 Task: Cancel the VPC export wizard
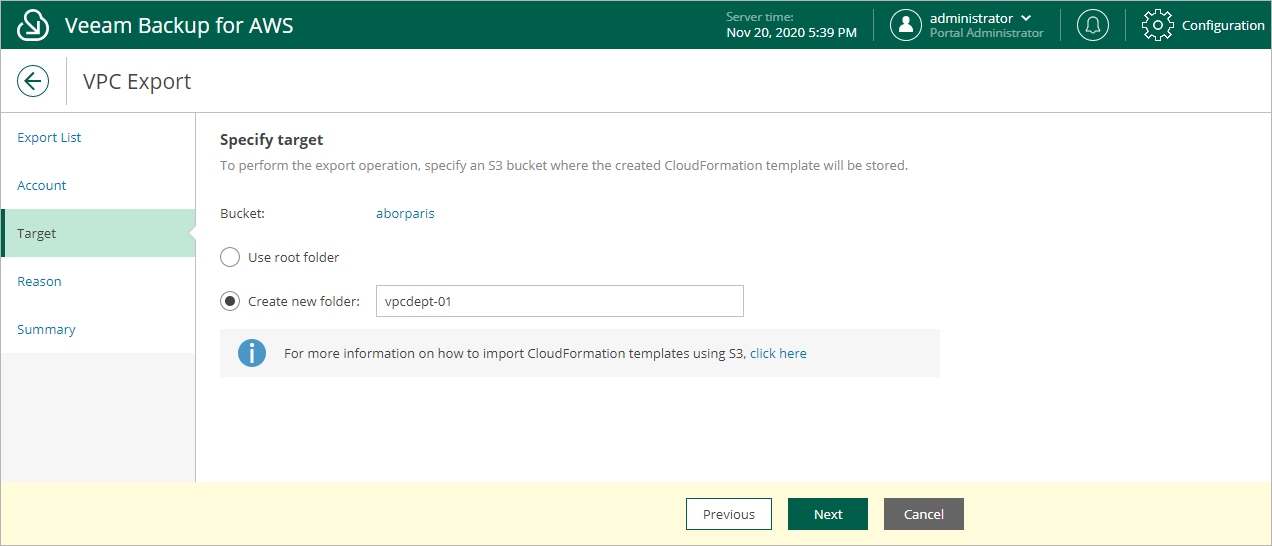point(924,514)
